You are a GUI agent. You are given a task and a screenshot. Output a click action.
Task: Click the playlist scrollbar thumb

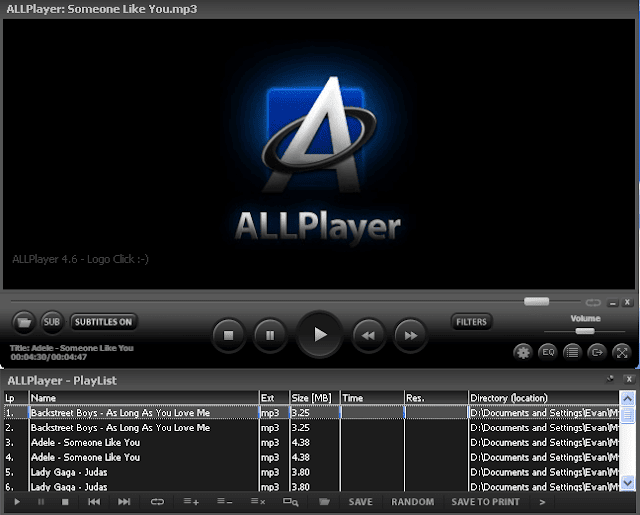pyautogui.click(x=627, y=415)
